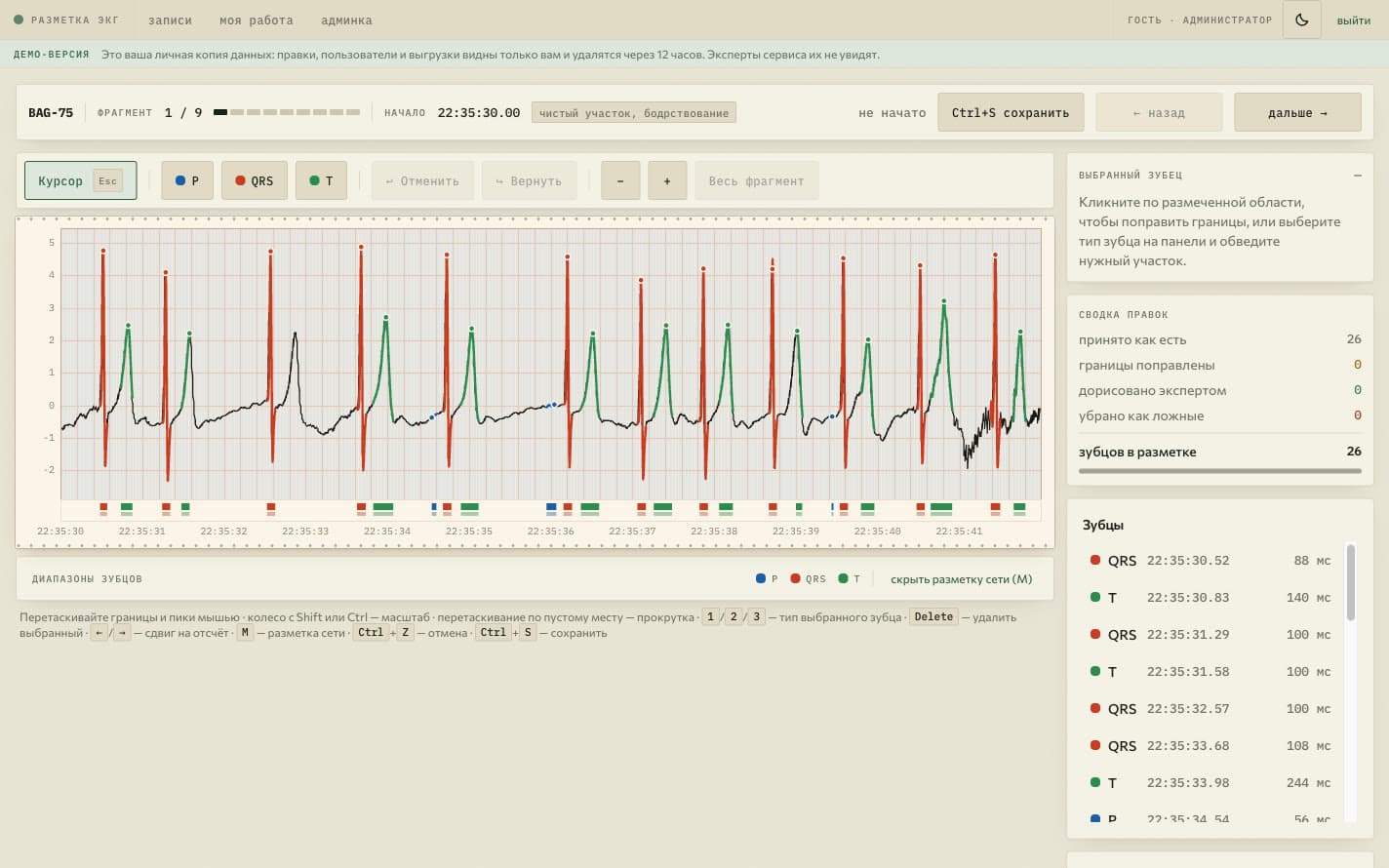Toggle dark mode moon icon
Screen dimensions: 1389x868
(x=1301, y=20)
